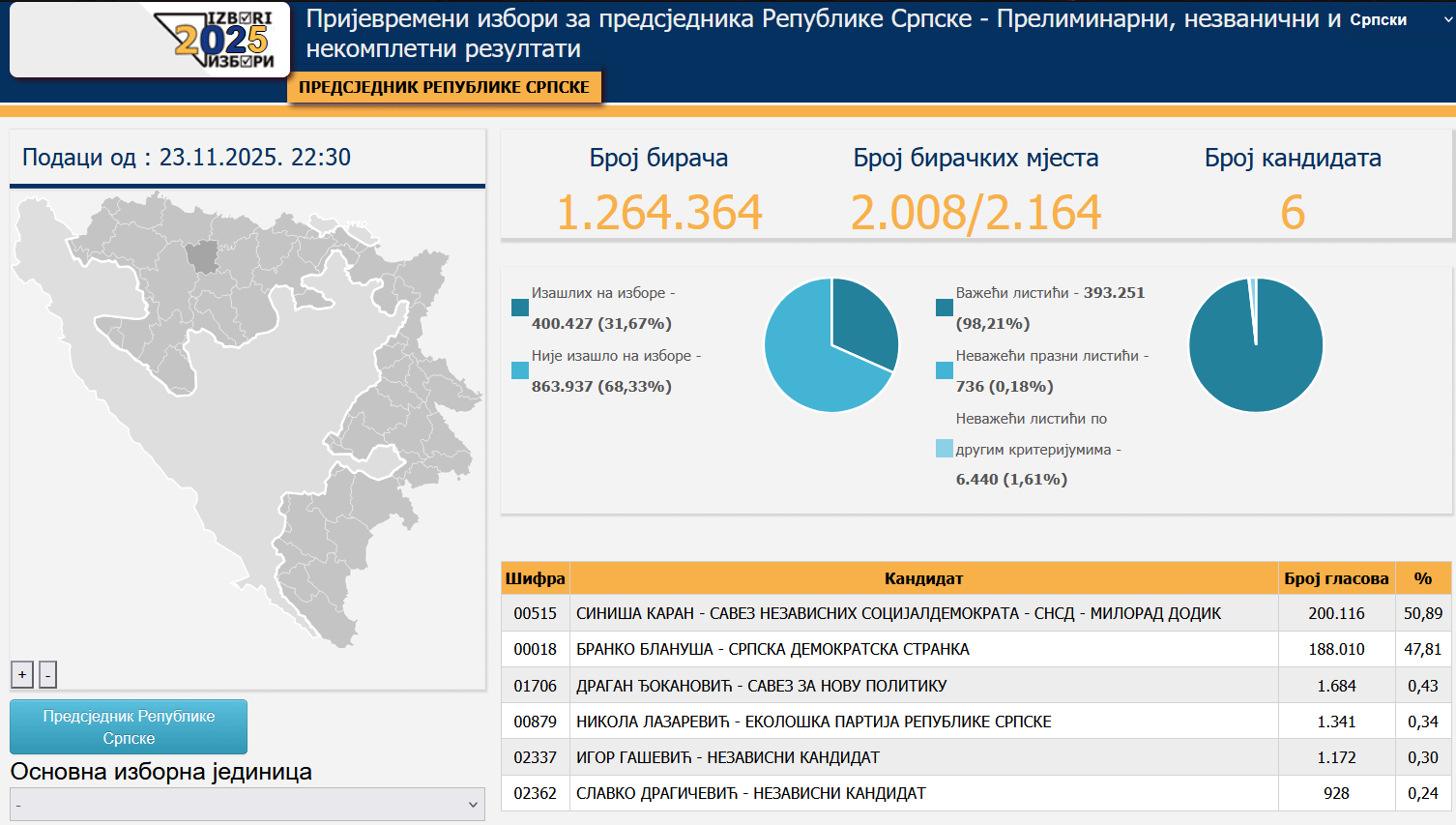Zoom out the map with minus button
1456x825 pixels.
coord(47,674)
